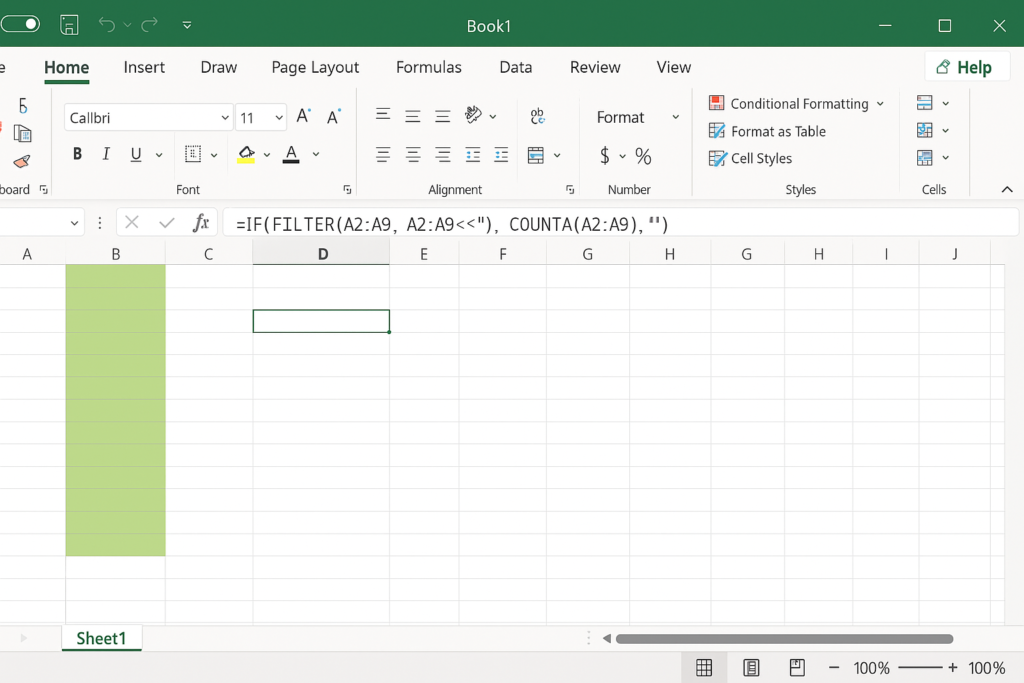
Task: Expand the underline style dropdown arrow
Action: pos(159,155)
